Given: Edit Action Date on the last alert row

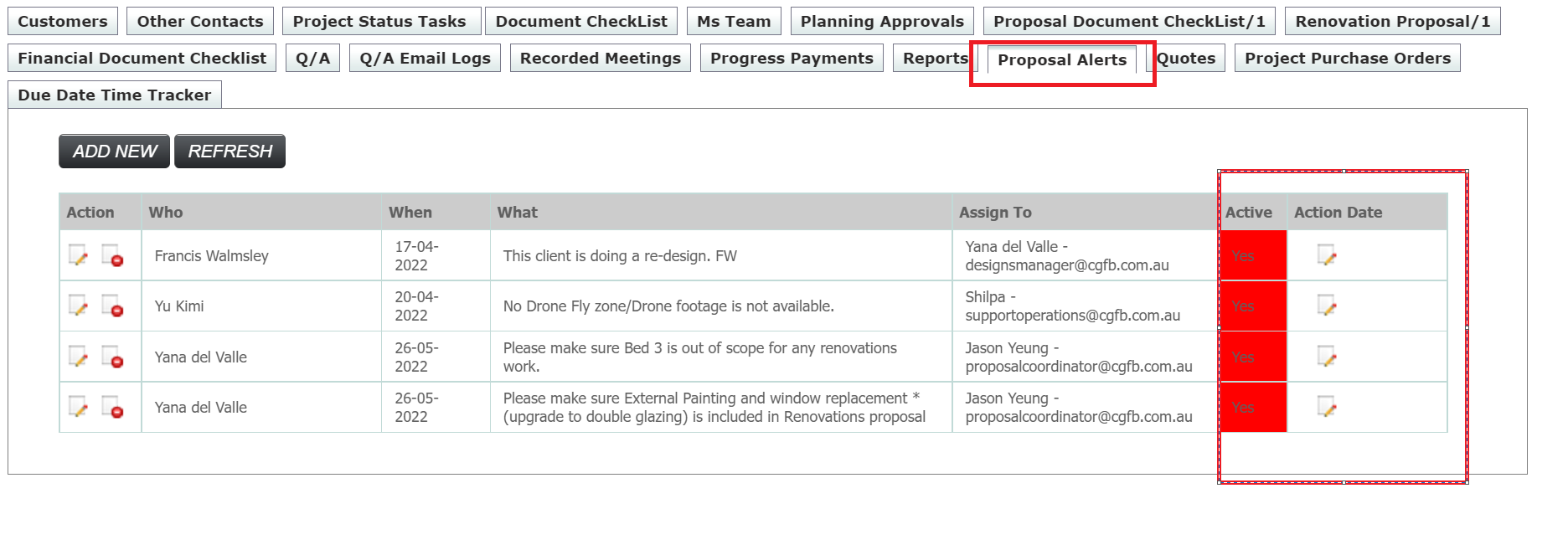Looking at the screenshot, I should point(1326,408).
